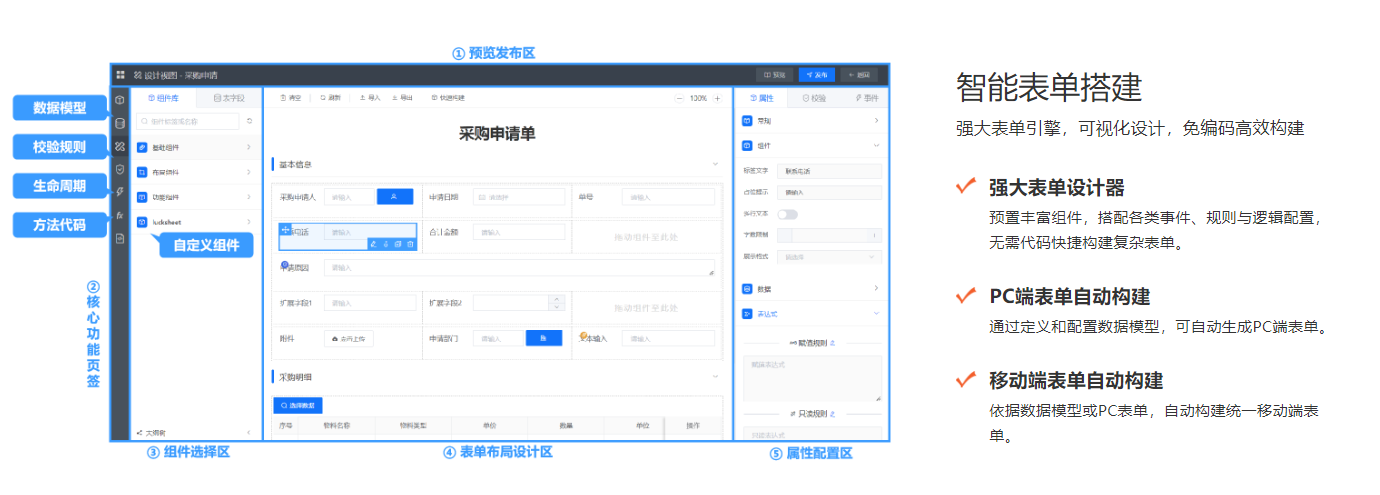The image size is (1380, 495).
Task: Click the 预览 preview button
Action: click(x=775, y=75)
